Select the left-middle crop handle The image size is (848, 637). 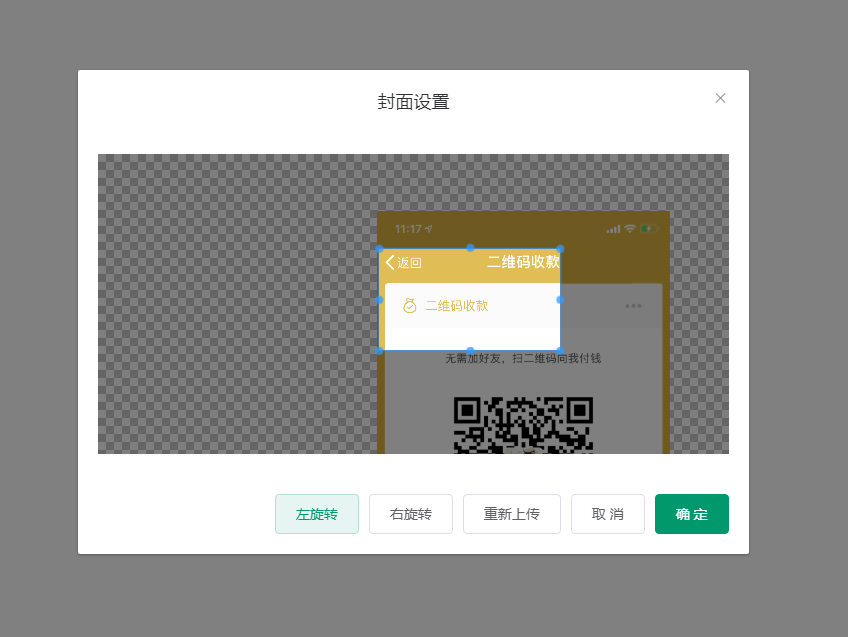(380, 300)
